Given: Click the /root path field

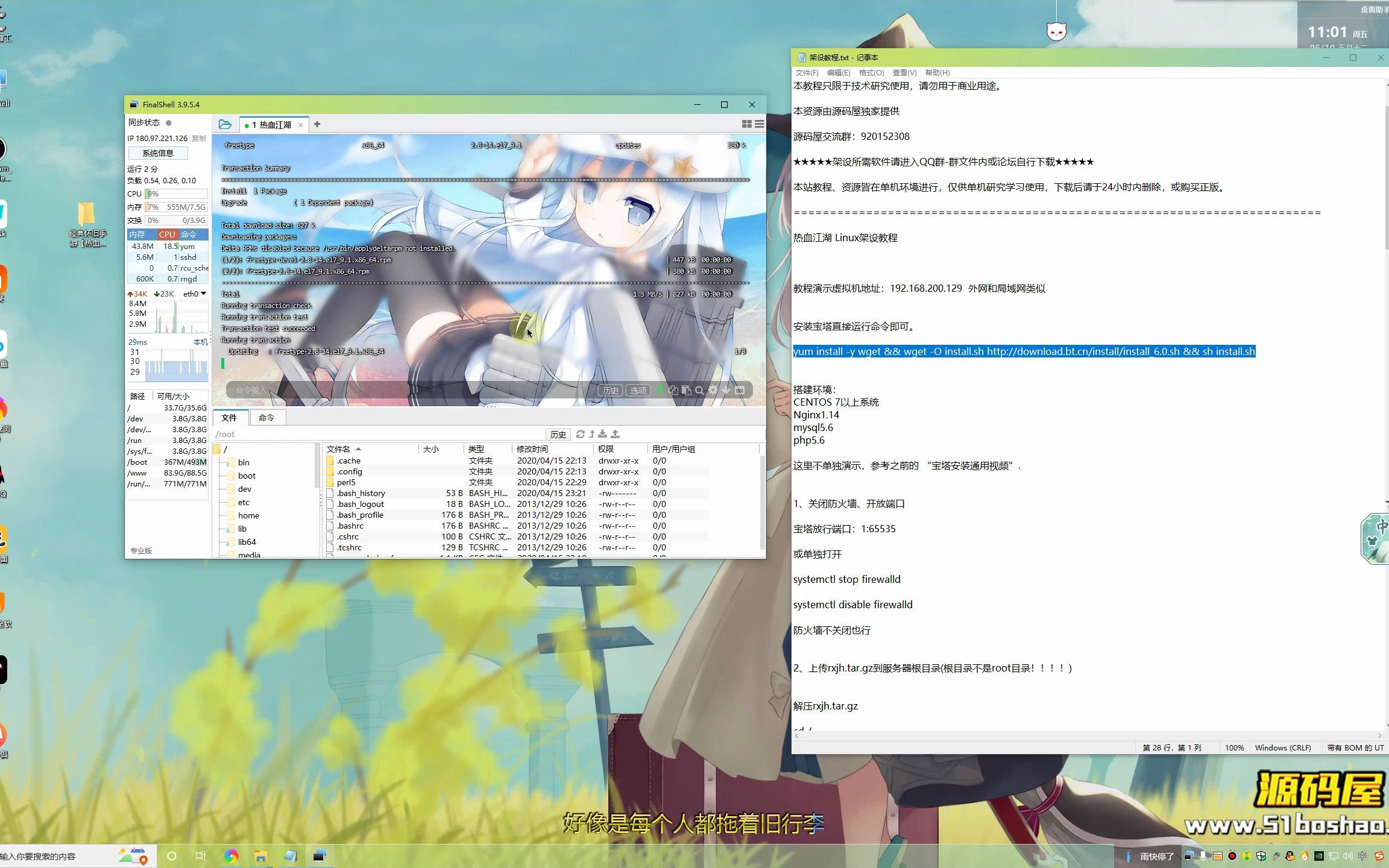Looking at the screenshot, I should (x=379, y=434).
